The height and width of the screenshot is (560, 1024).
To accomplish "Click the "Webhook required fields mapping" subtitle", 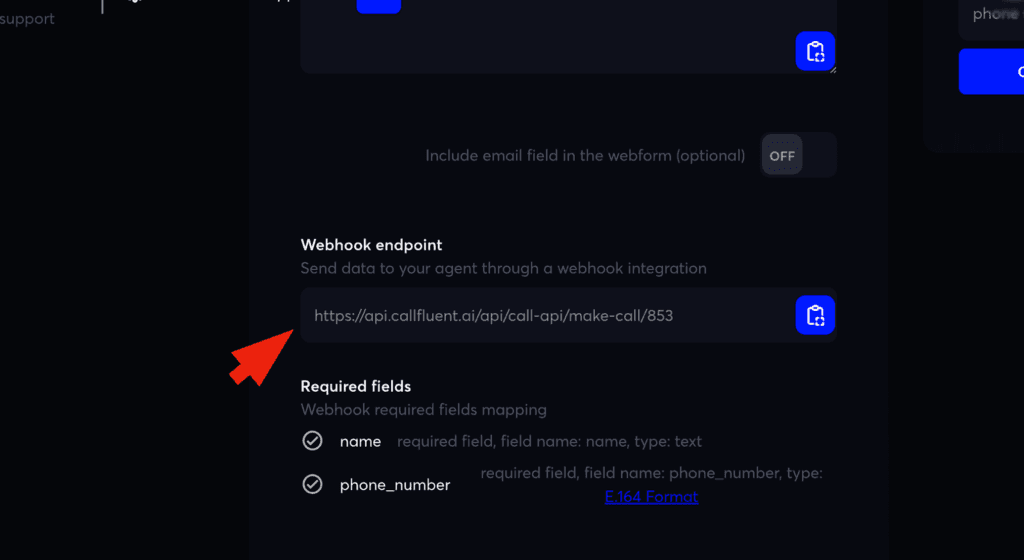I will coord(424,410).
